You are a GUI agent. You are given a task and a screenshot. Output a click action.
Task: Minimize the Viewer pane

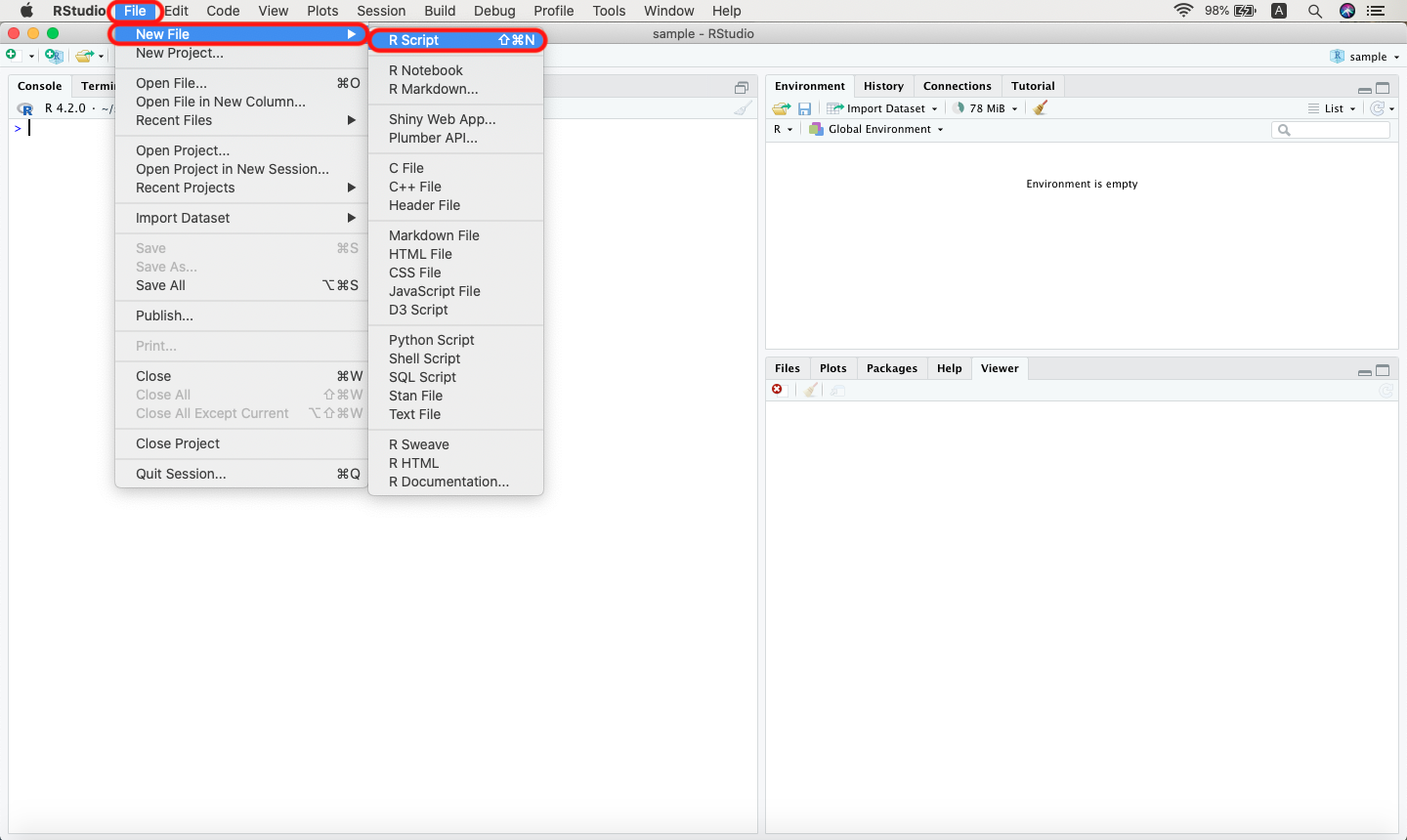1364,371
